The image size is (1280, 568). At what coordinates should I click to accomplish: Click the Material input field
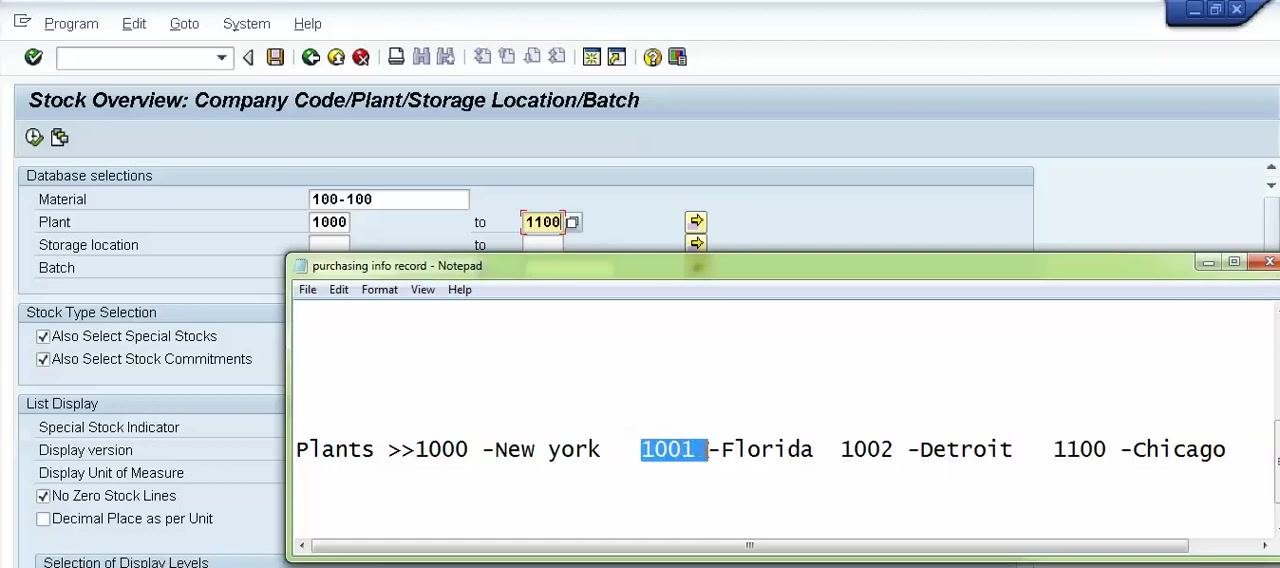click(389, 199)
